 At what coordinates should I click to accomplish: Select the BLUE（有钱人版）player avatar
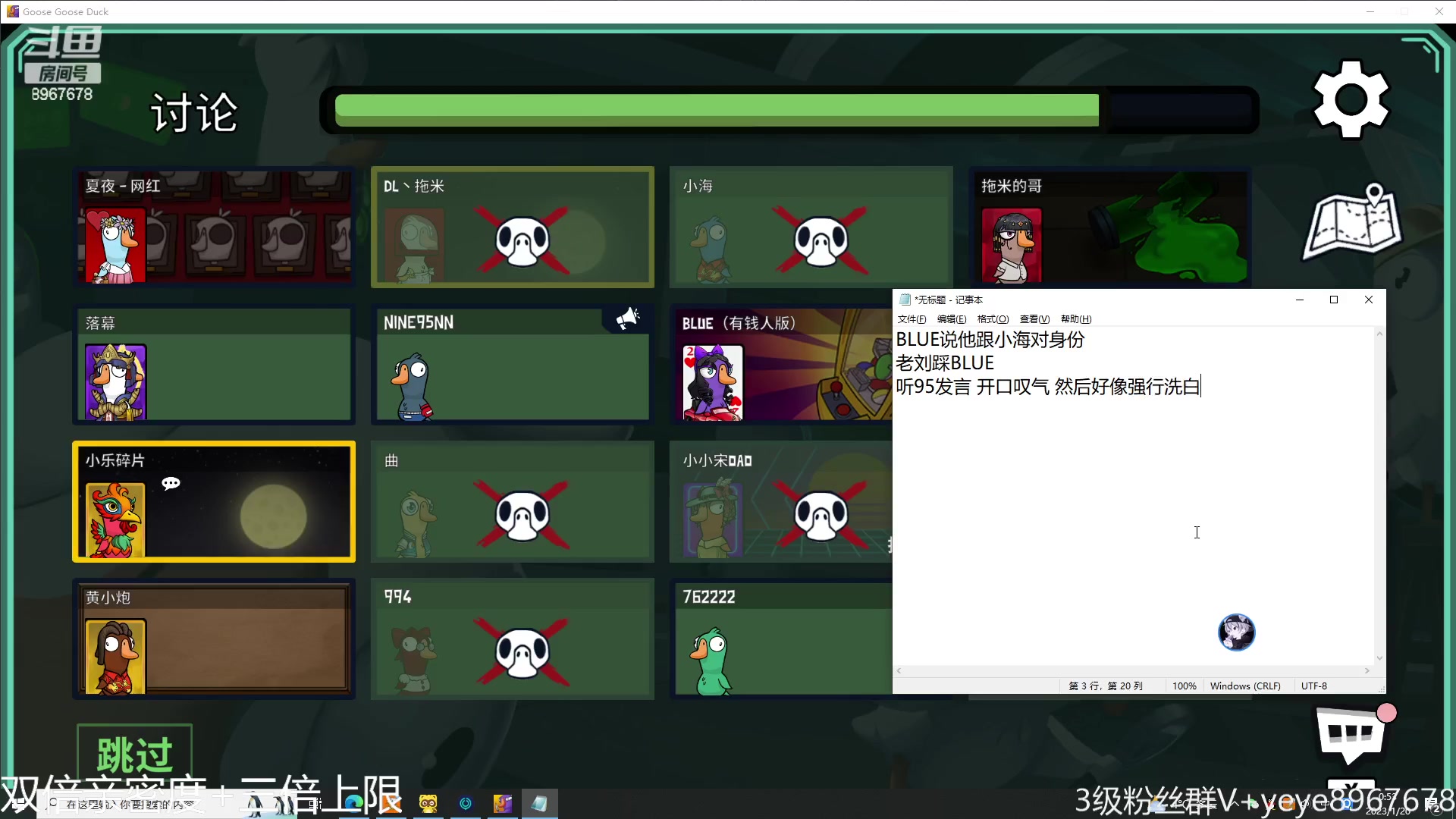pos(713,382)
